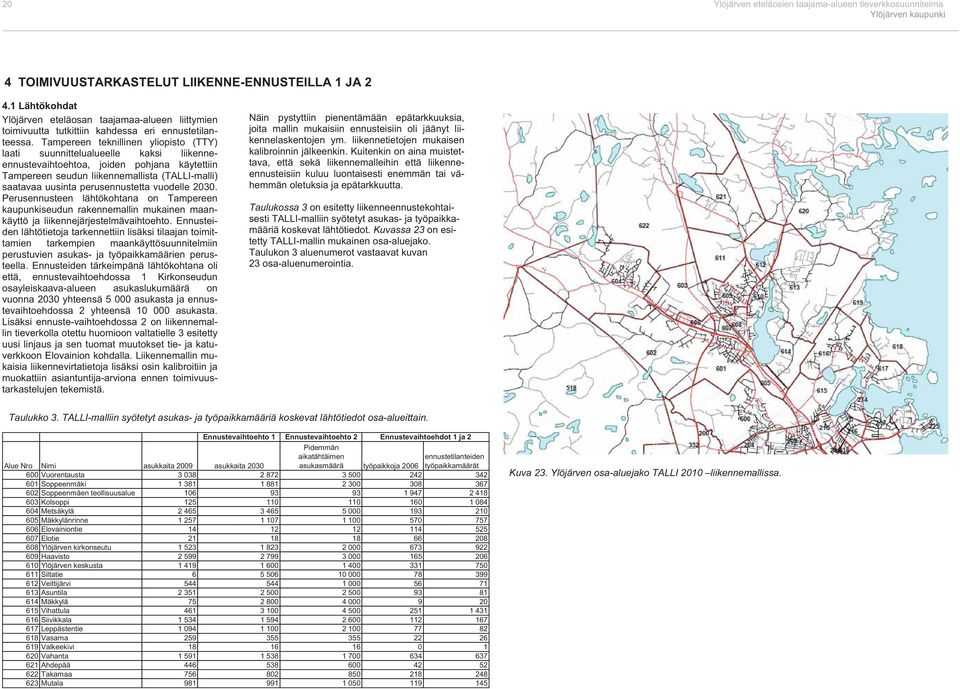Click the figure caption "Kuva 23. Ylöjärven osa-aluejako"

click(x=645, y=473)
